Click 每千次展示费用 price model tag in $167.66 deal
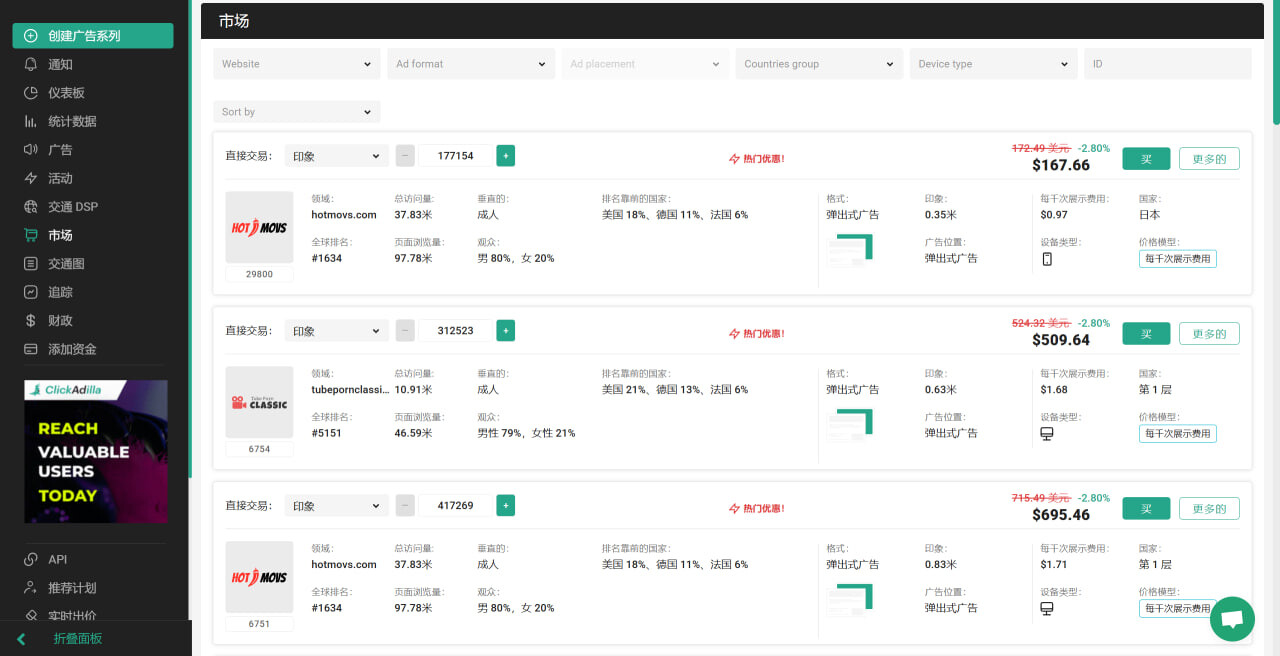Image resolution: width=1280 pixels, height=656 pixels. (x=1178, y=259)
